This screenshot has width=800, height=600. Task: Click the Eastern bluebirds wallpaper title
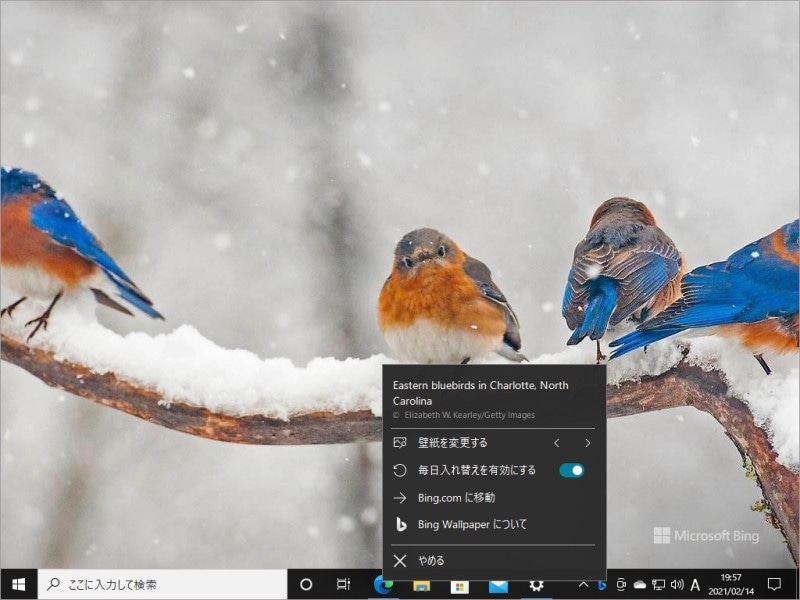[480, 392]
